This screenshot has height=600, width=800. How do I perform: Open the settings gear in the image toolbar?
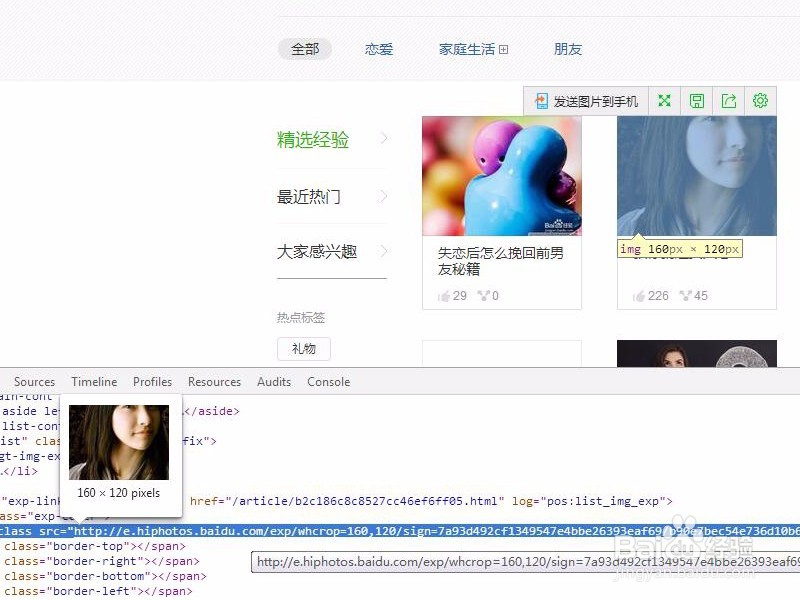[760, 100]
